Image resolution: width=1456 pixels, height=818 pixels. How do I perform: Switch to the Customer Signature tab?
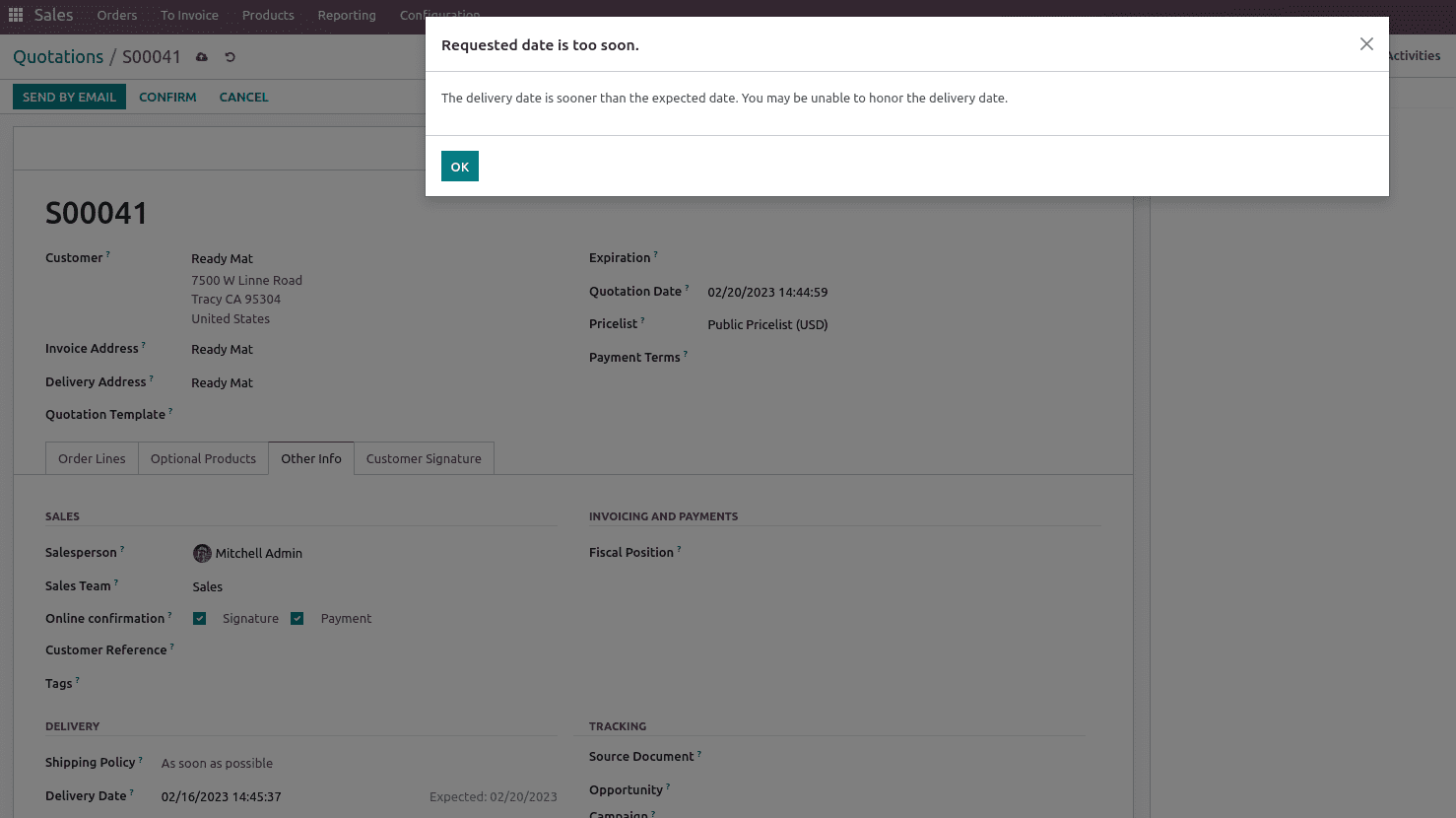coord(424,458)
